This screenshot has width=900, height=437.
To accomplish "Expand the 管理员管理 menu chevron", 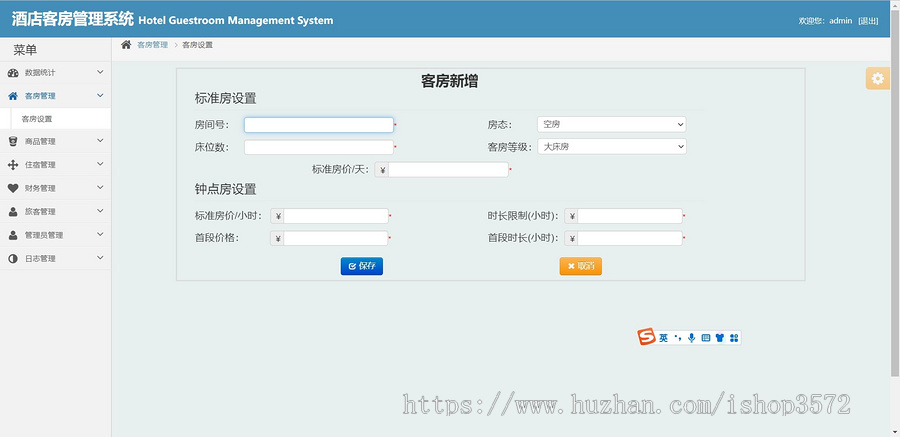I will pos(100,235).
